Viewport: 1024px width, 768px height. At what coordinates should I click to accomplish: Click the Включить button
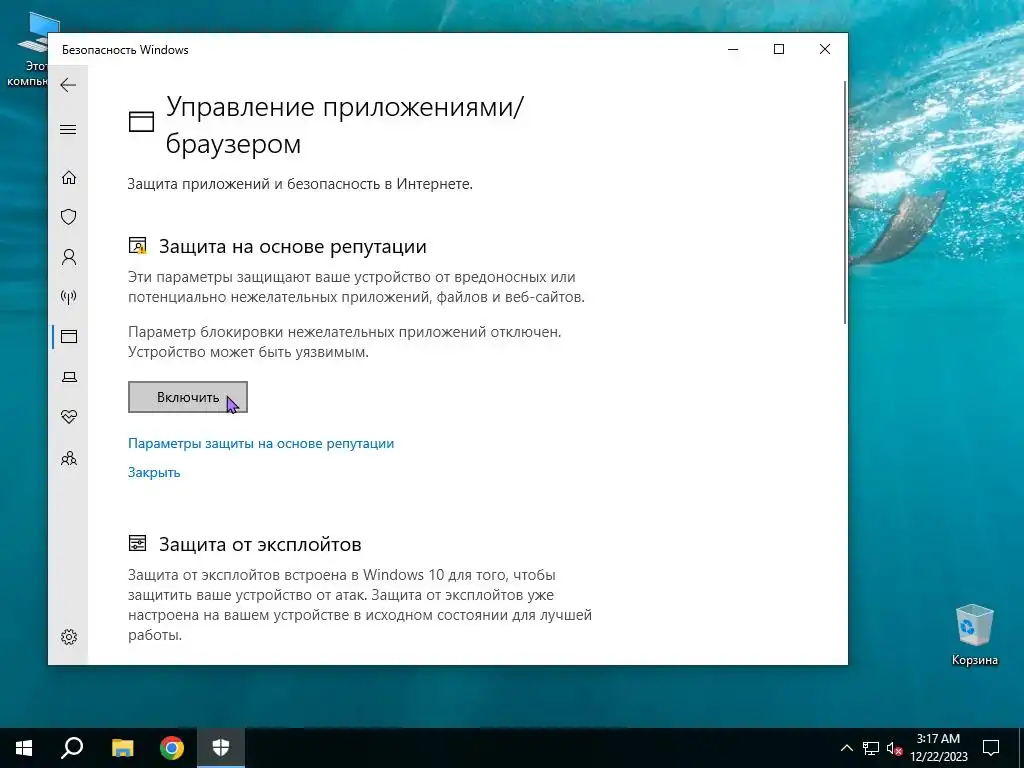point(187,397)
